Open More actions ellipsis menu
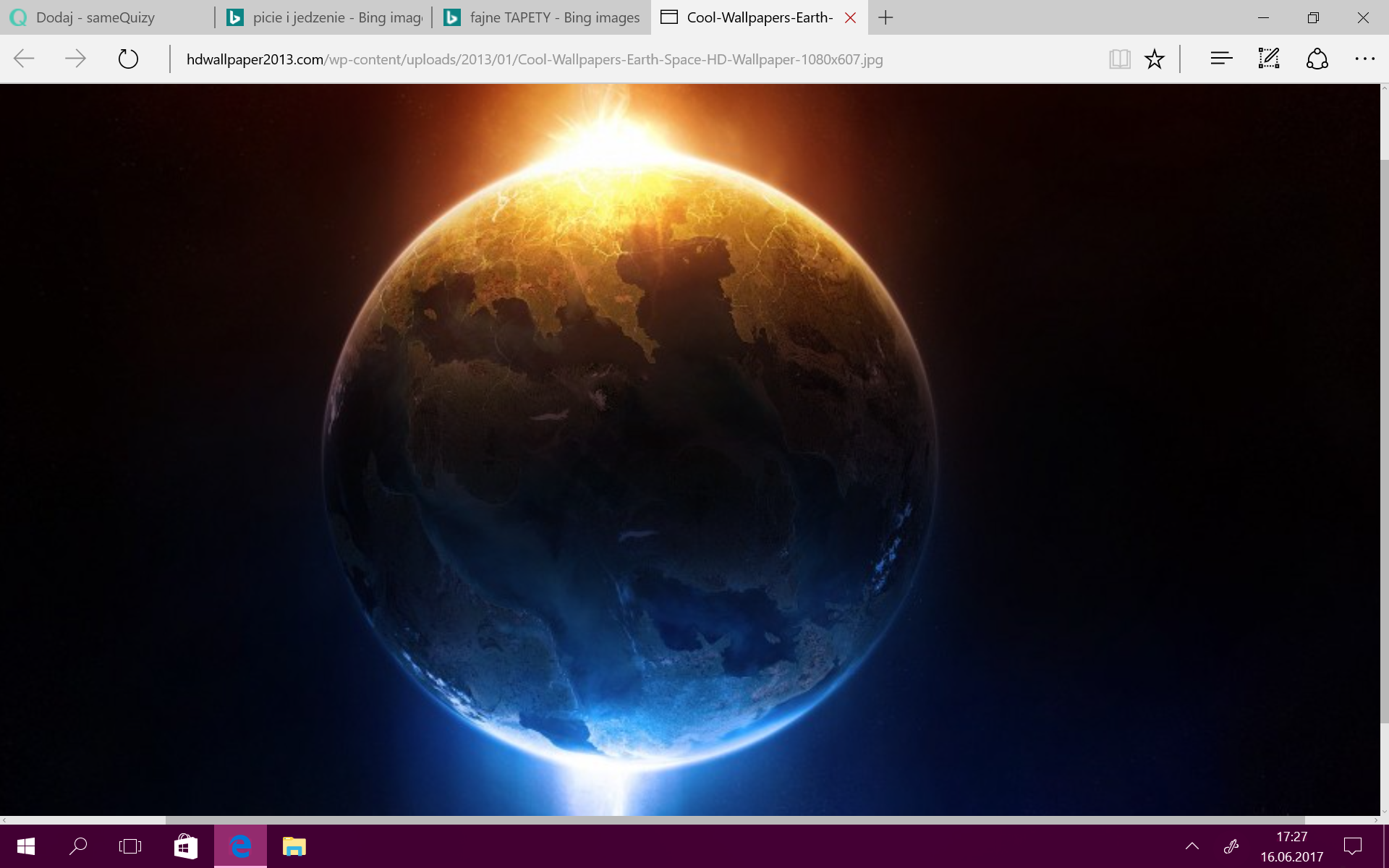The image size is (1389, 868). 1364,59
